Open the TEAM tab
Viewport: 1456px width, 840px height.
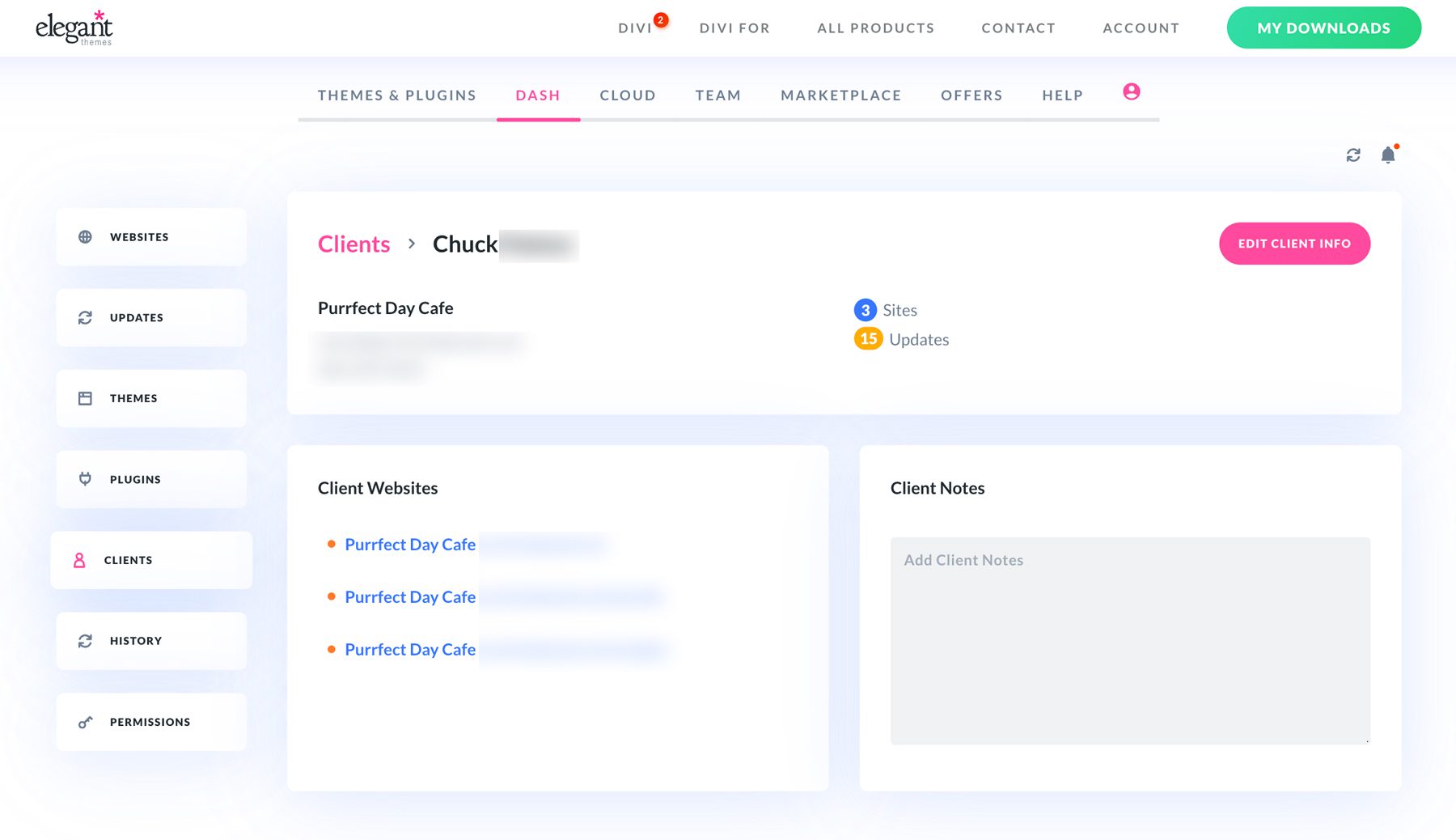pyautogui.click(x=717, y=95)
